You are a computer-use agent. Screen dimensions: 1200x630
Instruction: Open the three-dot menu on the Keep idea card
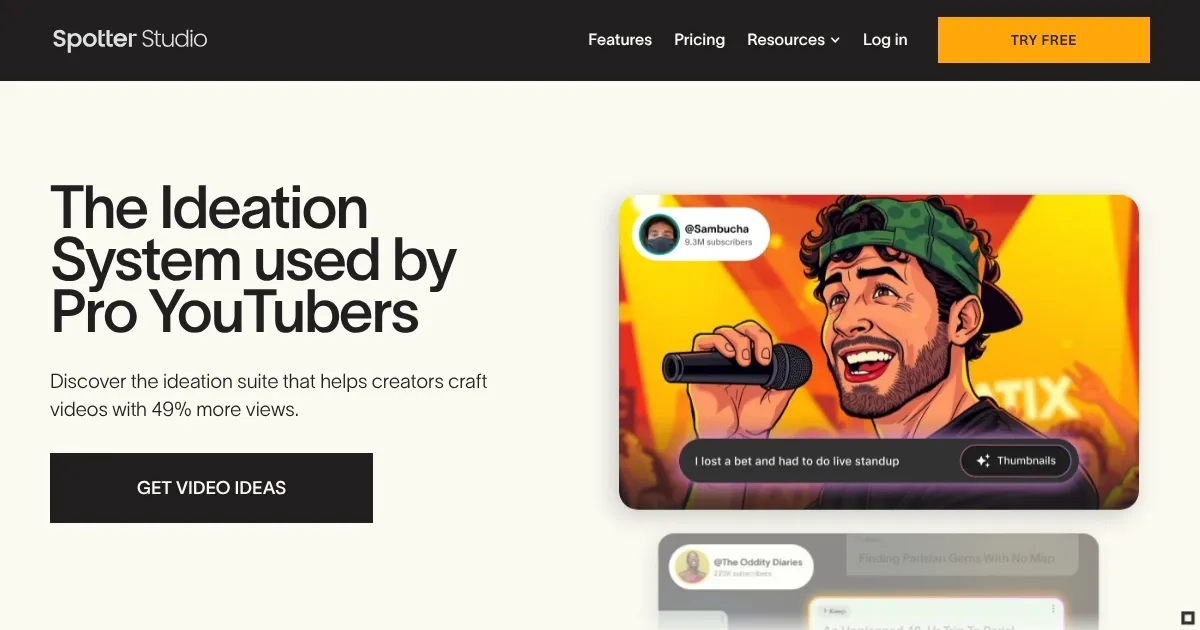point(1053,608)
